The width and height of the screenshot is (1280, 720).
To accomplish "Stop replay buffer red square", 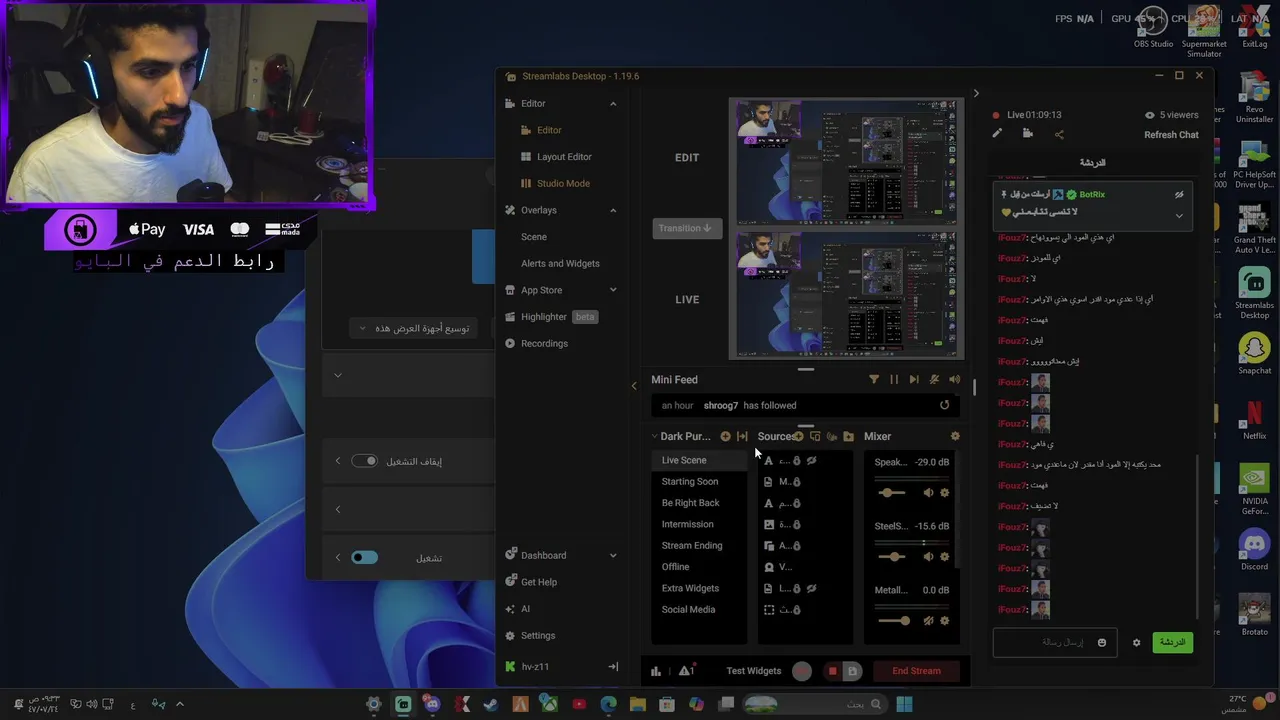I will [832, 671].
